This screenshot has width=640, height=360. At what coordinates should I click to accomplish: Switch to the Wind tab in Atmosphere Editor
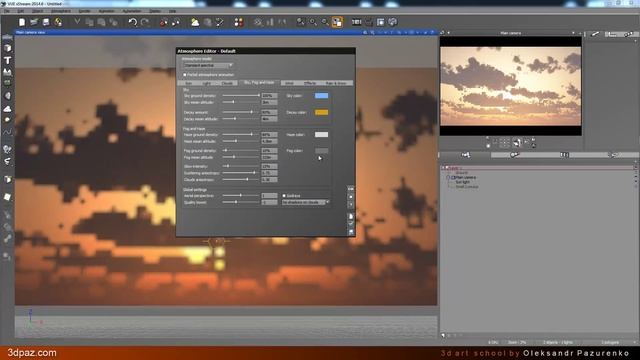point(289,83)
